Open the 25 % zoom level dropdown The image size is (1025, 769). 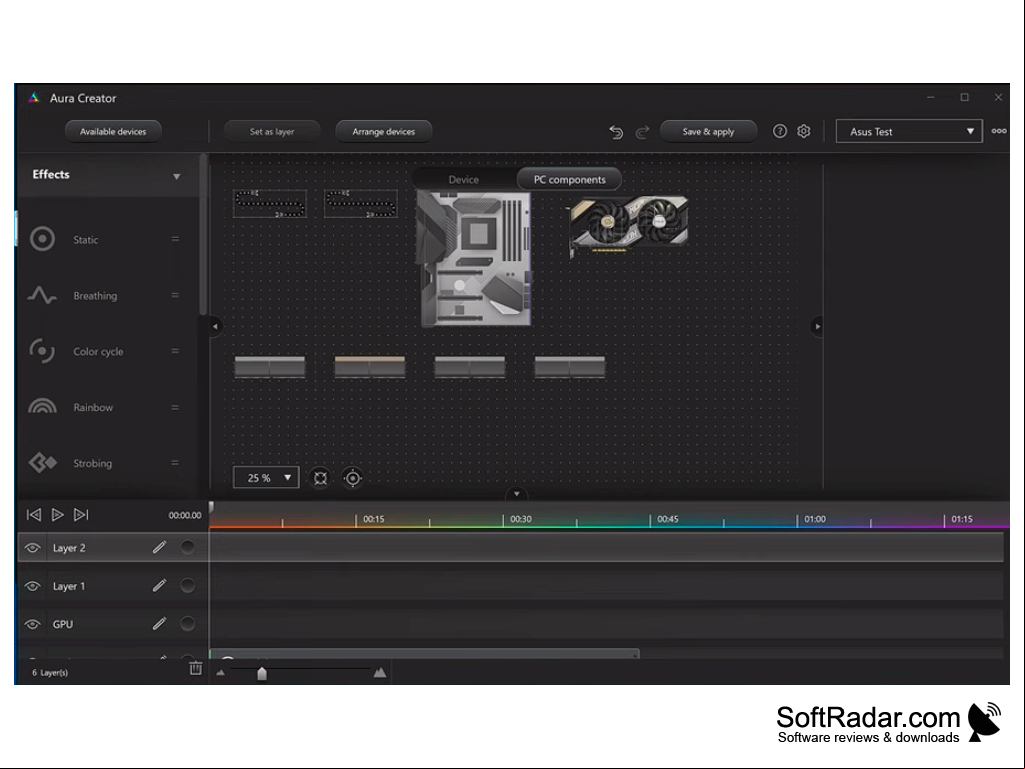[266, 478]
